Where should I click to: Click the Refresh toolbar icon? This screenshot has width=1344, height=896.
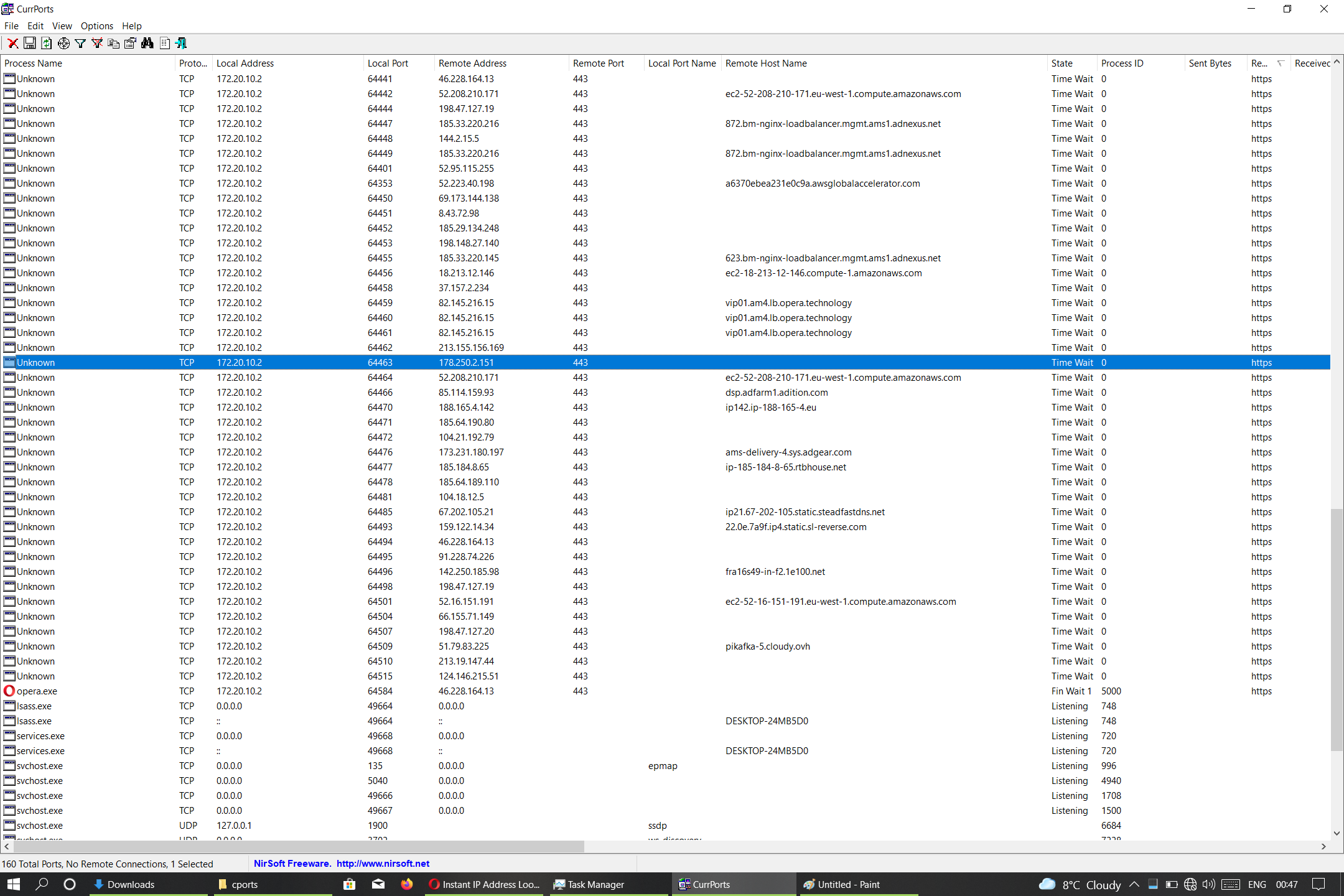click(47, 43)
